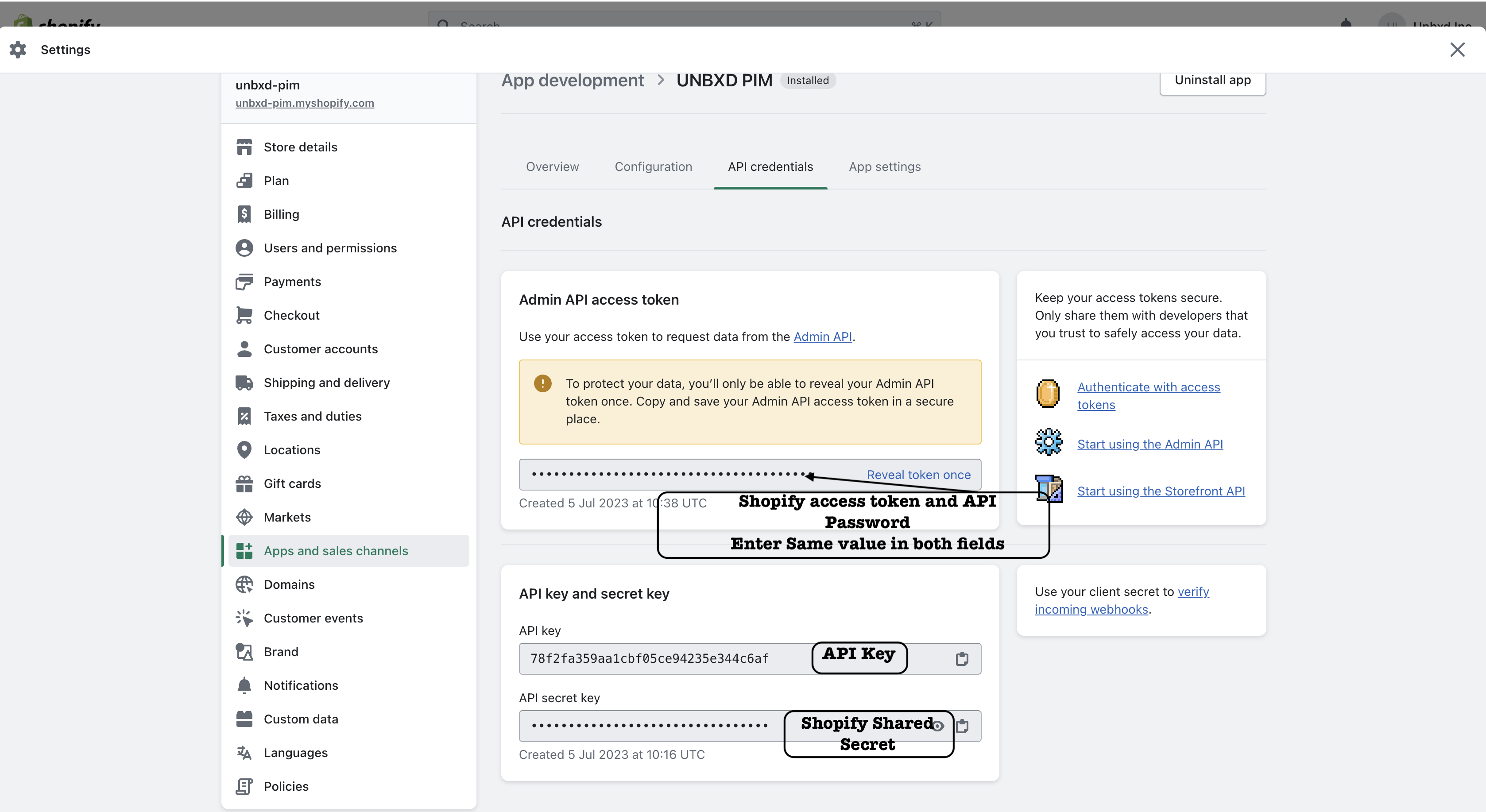
Task: Open Shipping and delivery settings
Action: click(x=348, y=383)
